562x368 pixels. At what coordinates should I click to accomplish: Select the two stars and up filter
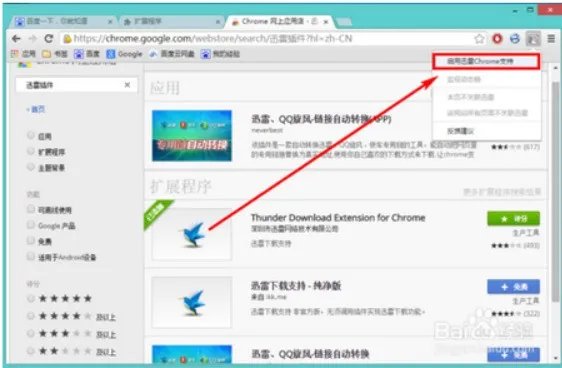click(x=31, y=351)
